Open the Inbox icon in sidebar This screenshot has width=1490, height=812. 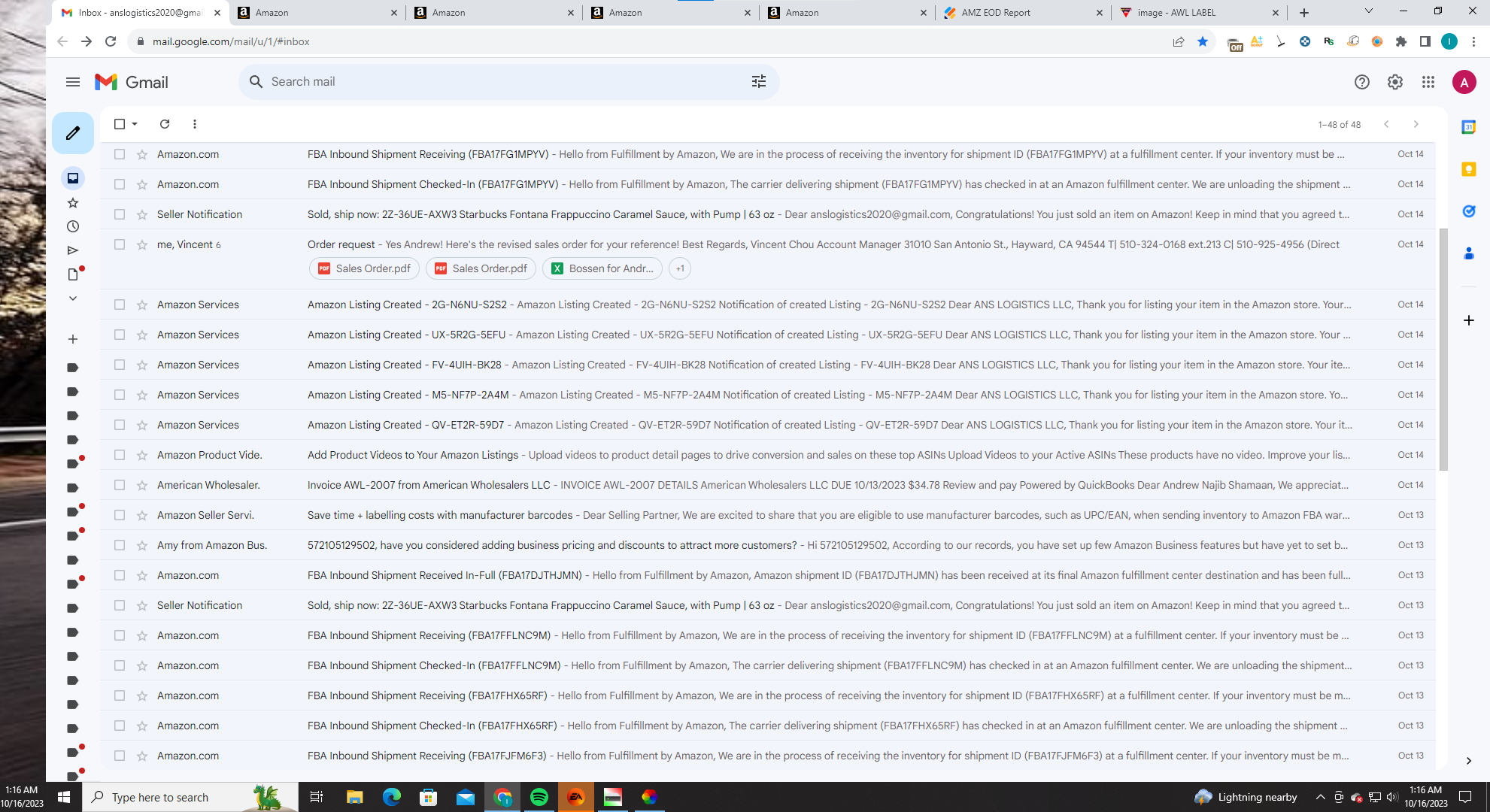(73, 178)
